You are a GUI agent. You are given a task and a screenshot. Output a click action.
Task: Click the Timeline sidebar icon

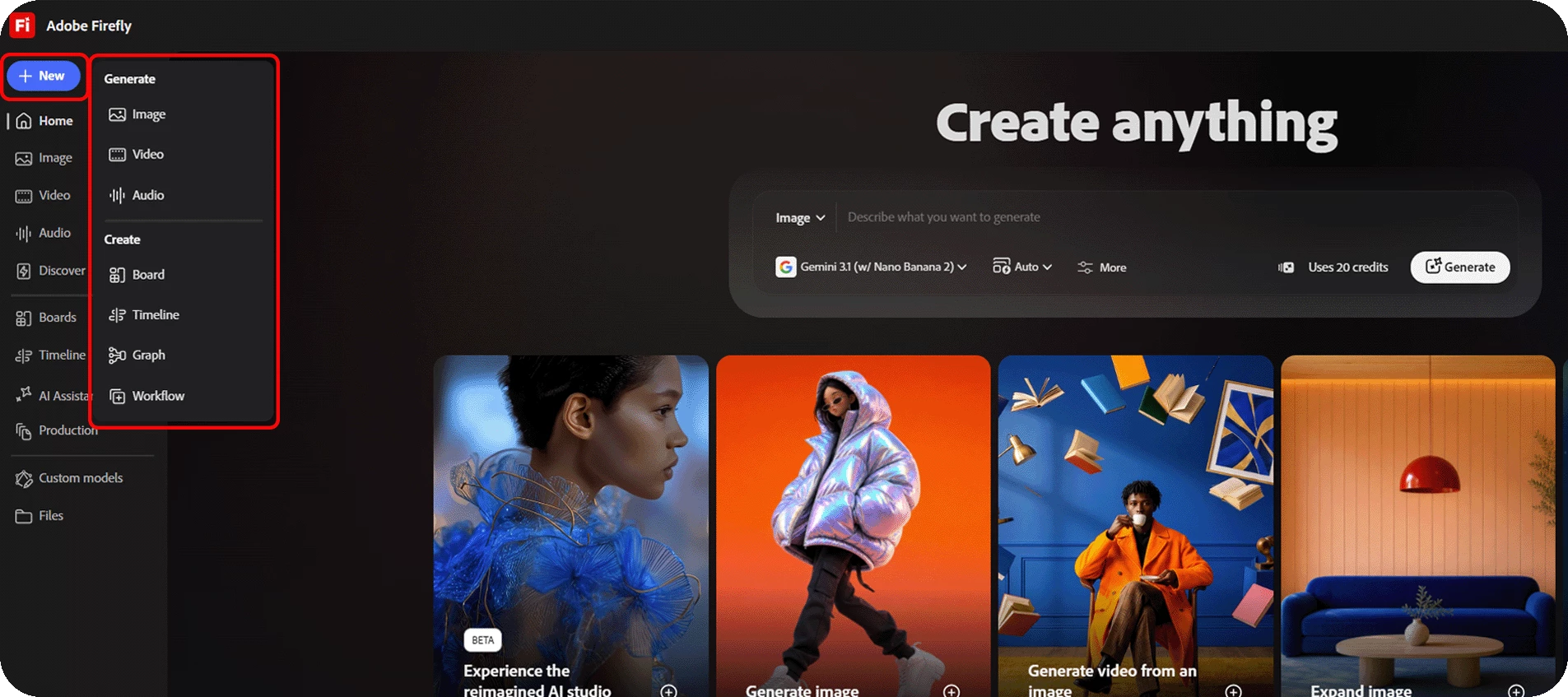[x=24, y=355]
